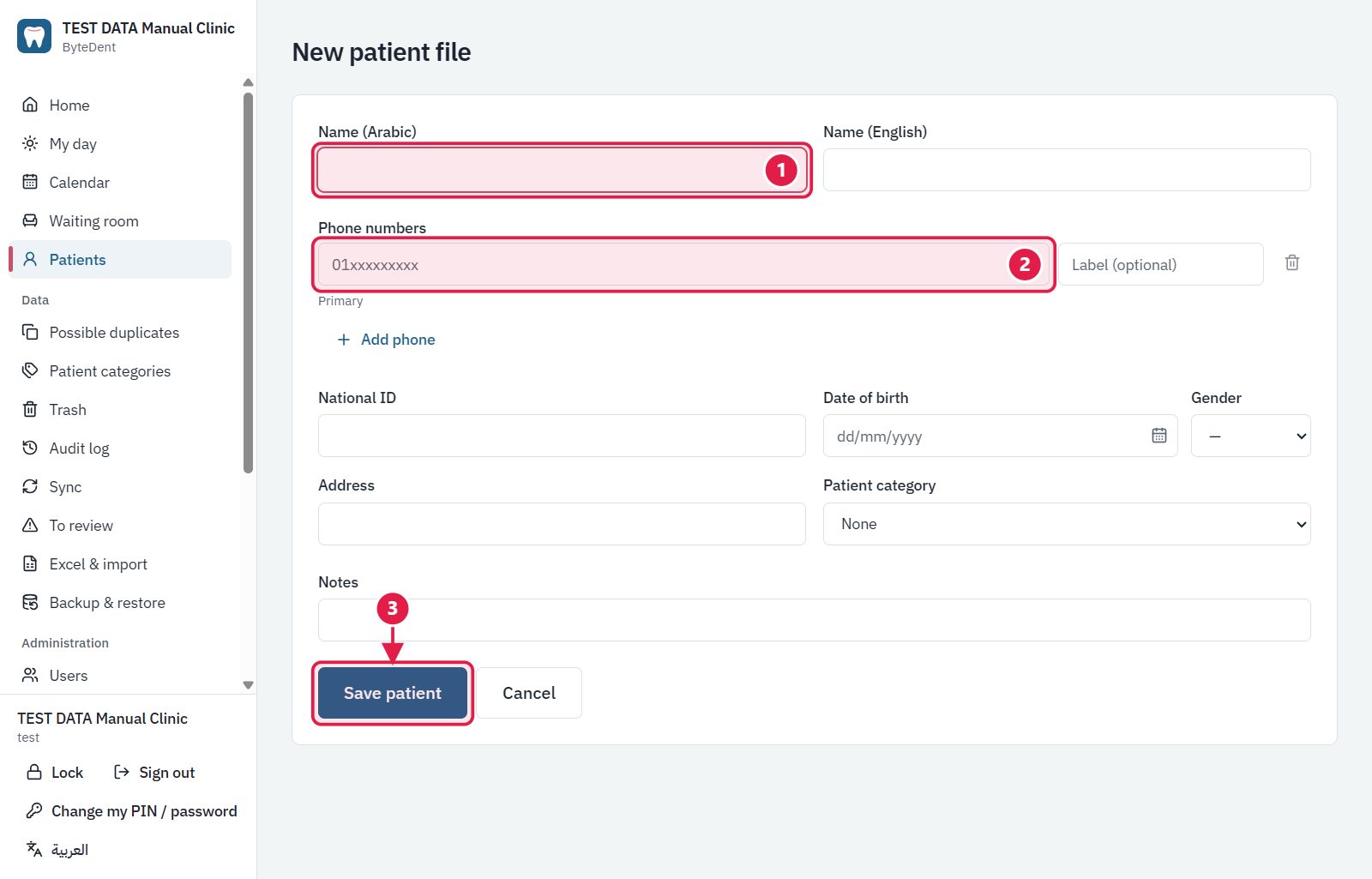Click the National ID input field
The image size is (1372, 879).
[x=562, y=436]
